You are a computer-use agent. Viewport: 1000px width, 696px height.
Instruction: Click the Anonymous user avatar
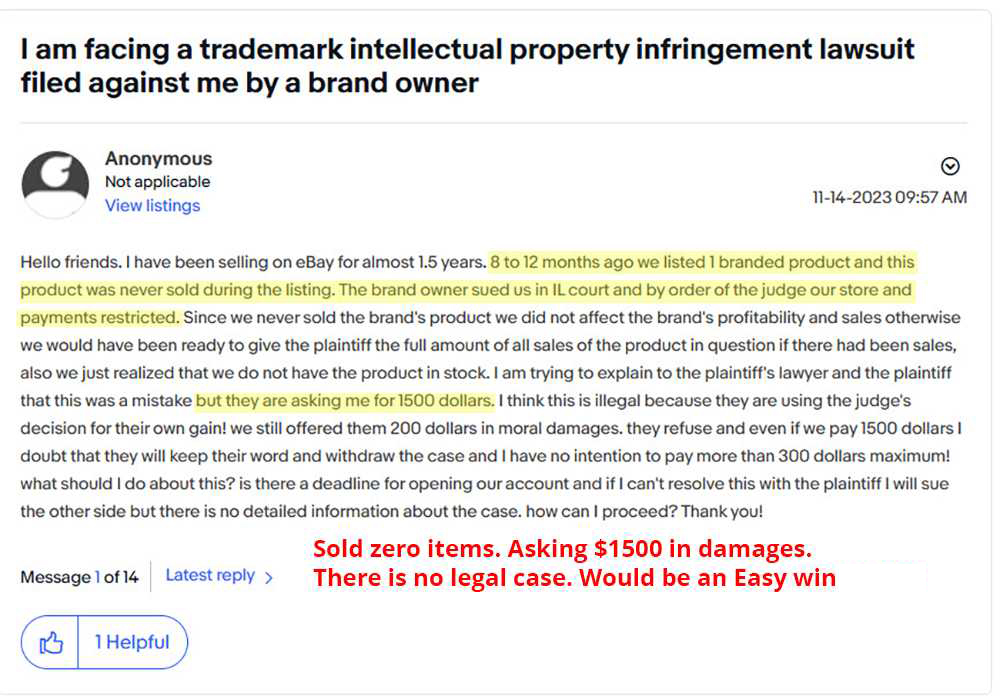click(55, 184)
